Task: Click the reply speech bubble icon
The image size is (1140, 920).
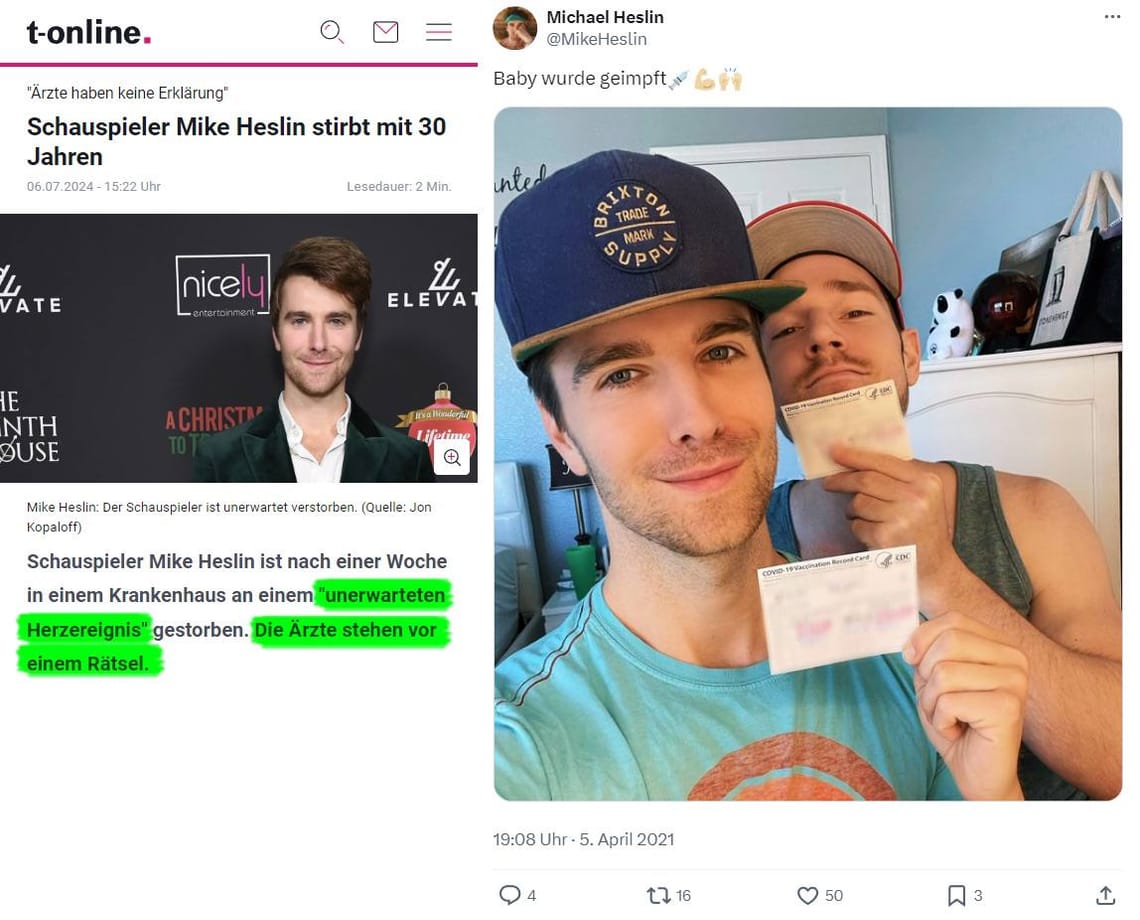Action: pyautogui.click(x=510, y=895)
